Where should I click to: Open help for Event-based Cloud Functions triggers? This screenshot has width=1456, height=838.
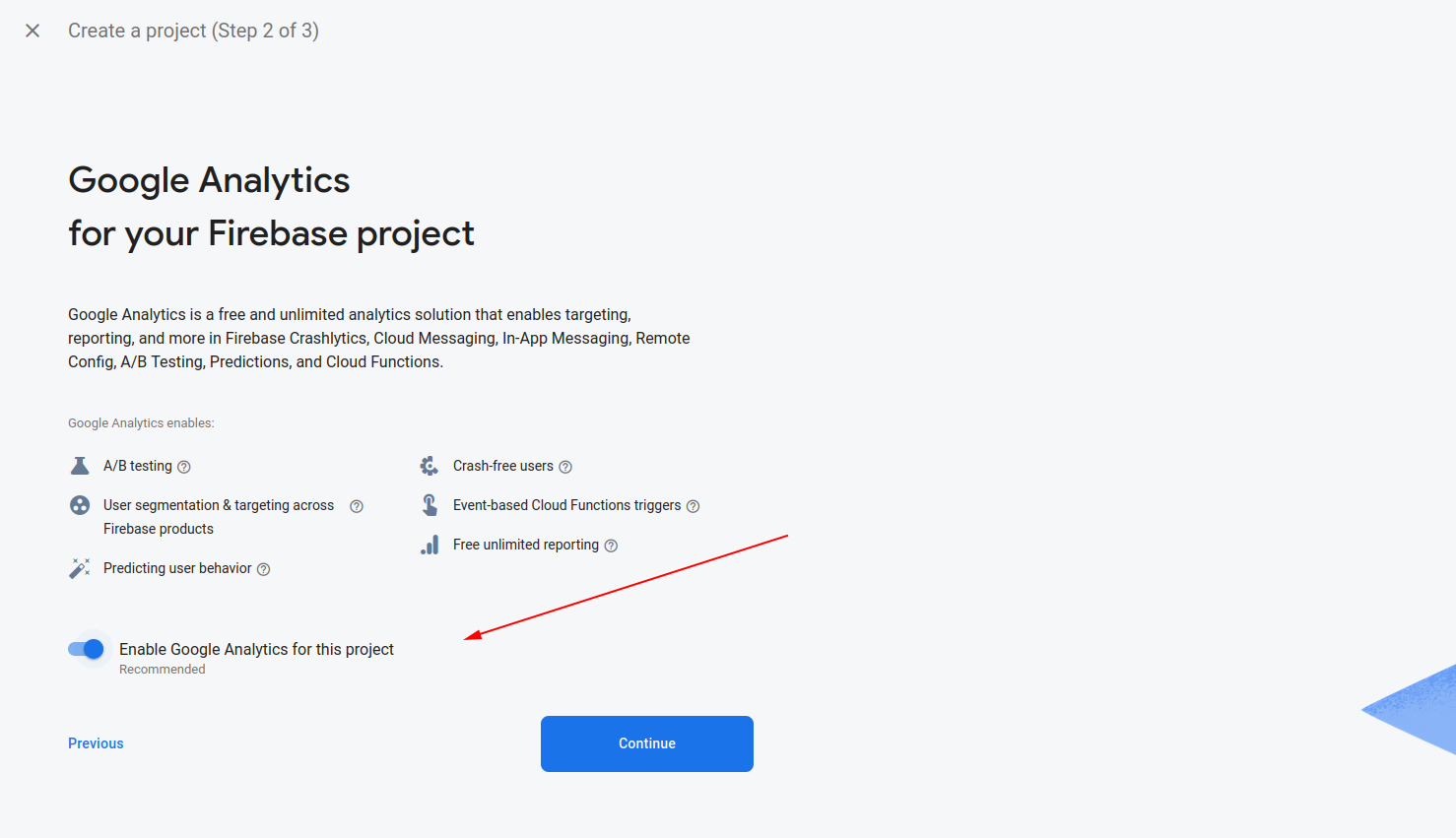click(693, 505)
